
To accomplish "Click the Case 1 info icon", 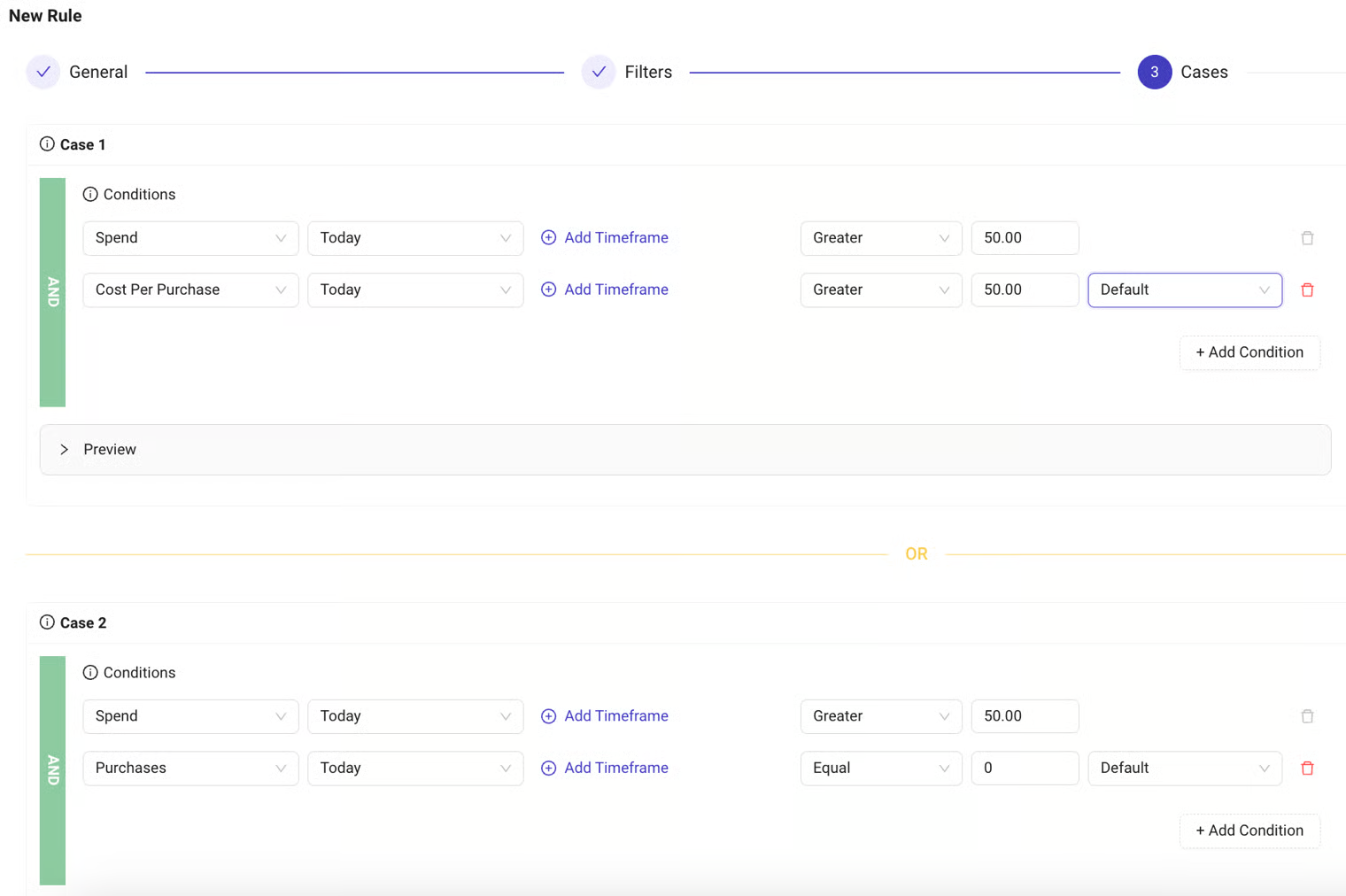I will (47, 144).
